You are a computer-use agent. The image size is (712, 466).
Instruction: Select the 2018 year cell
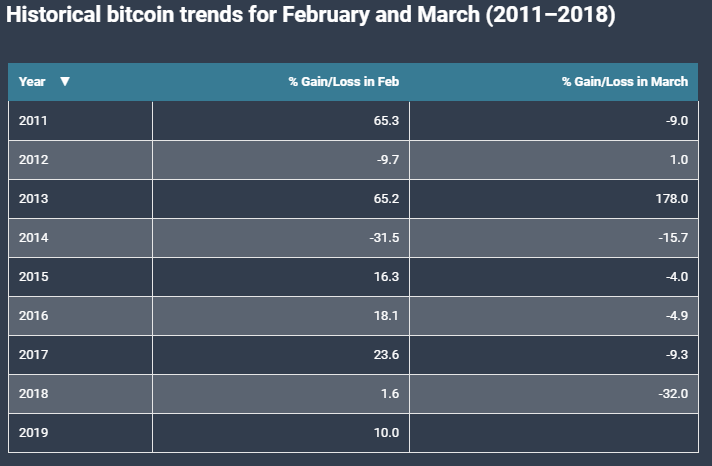click(x=33, y=394)
